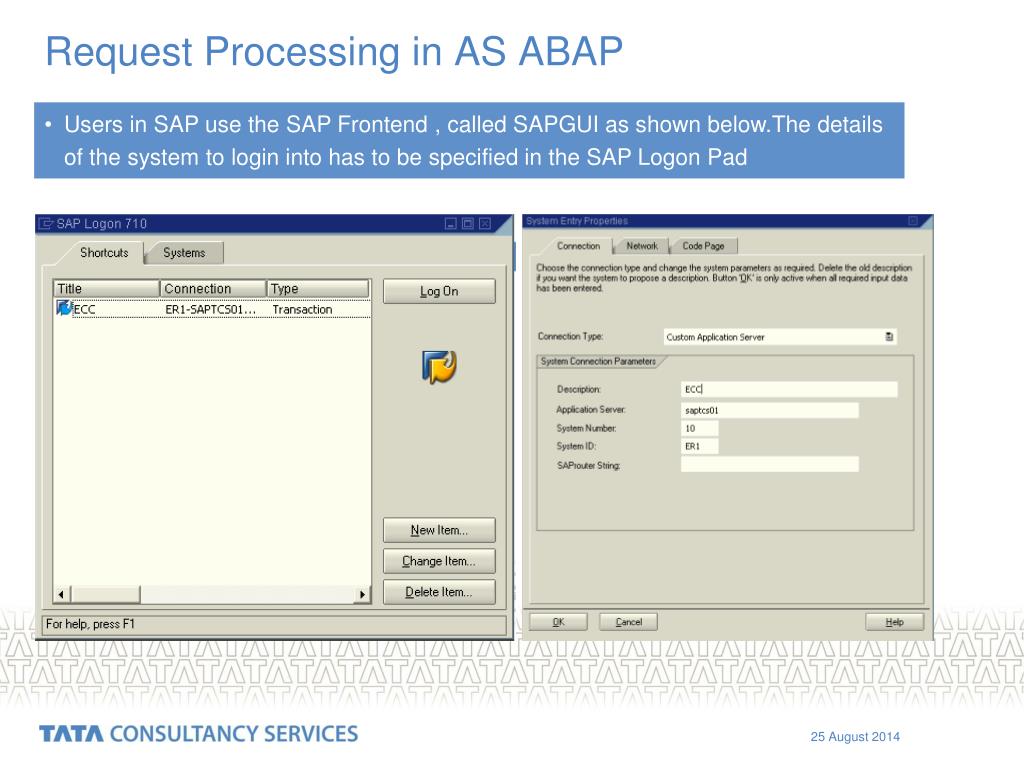Click the horizontal scrollbar left arrow

click(61, 594)
